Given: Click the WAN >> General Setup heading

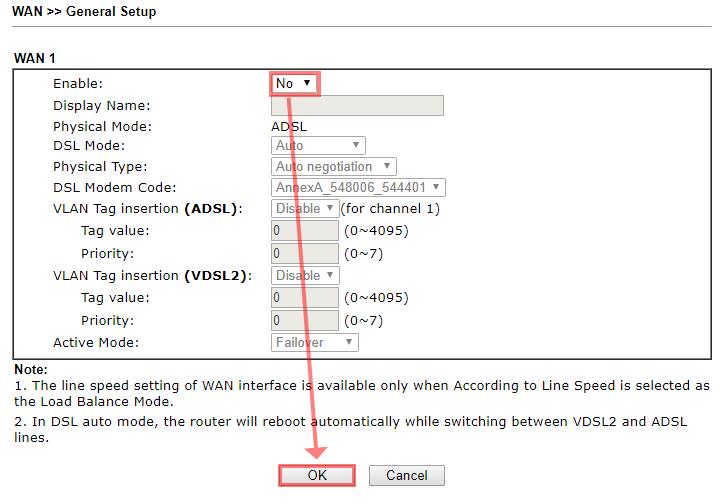Looking at the screenshot, I should click(x=84, y=12).
